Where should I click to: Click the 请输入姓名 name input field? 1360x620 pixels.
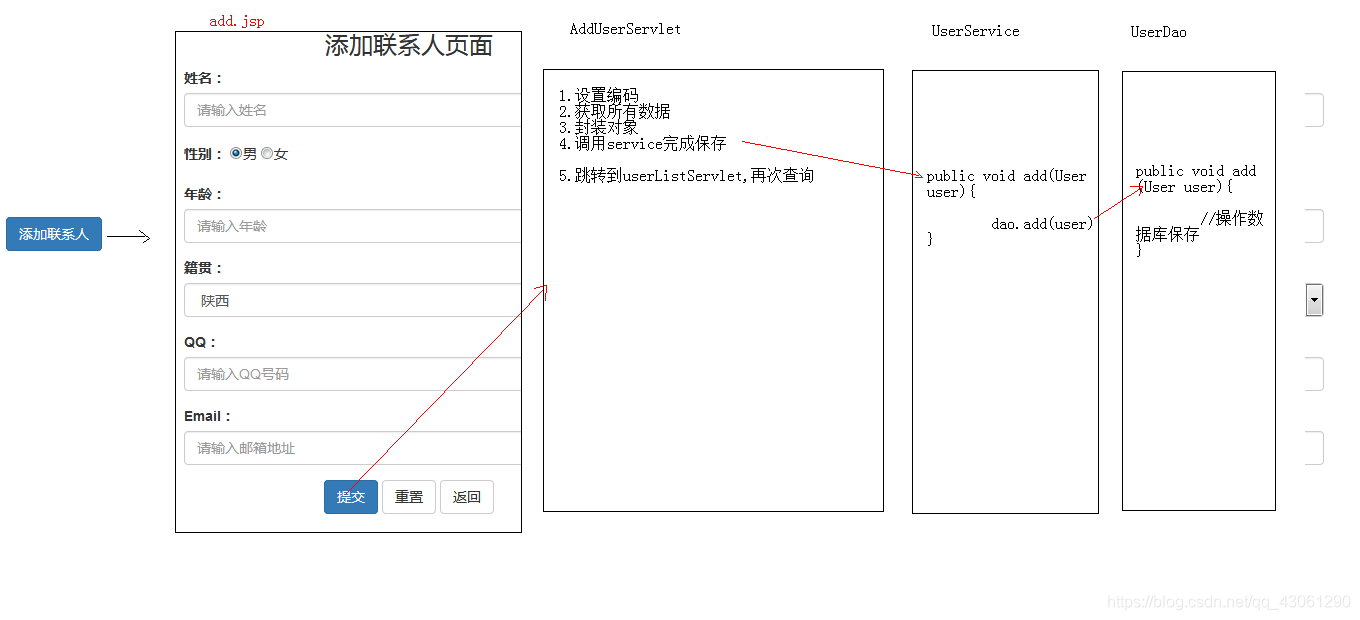[350, 110]
